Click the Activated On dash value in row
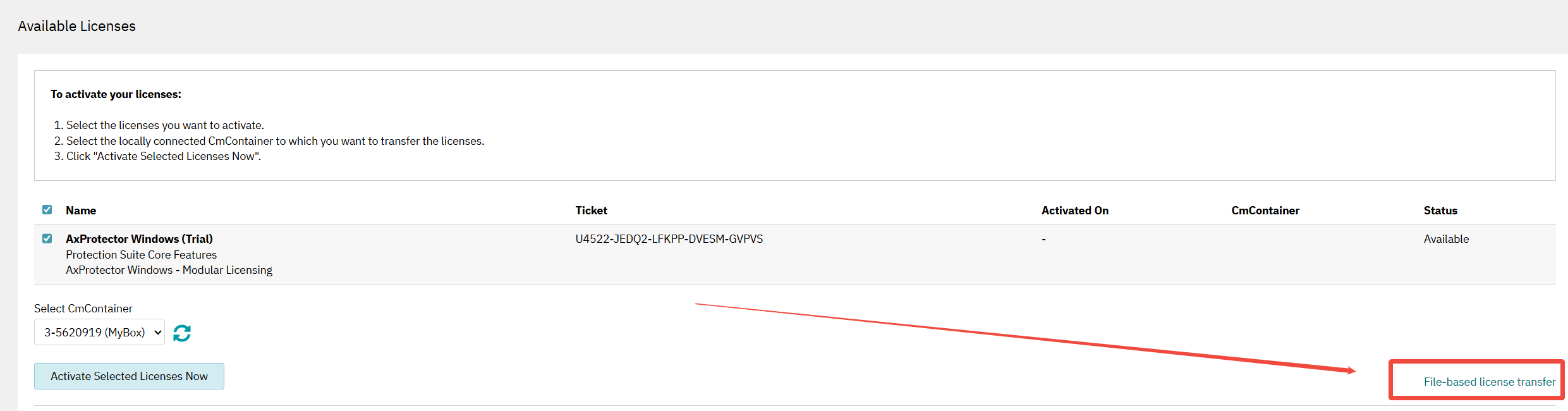This screenshot has height=411, width=1568. pyautogui.click(x=1043, y=240)
